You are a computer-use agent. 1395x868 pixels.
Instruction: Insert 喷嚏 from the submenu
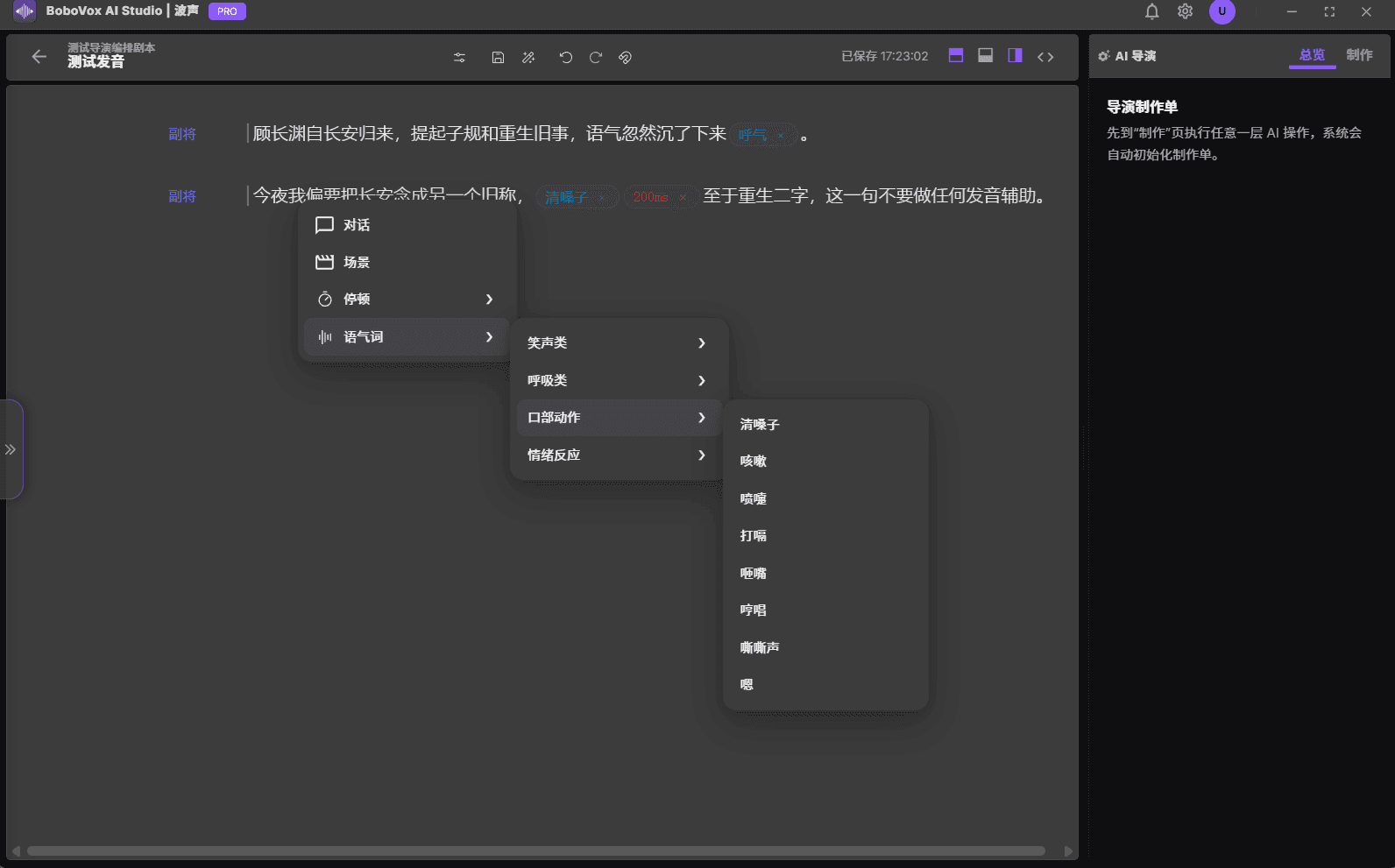pos(825,499)
